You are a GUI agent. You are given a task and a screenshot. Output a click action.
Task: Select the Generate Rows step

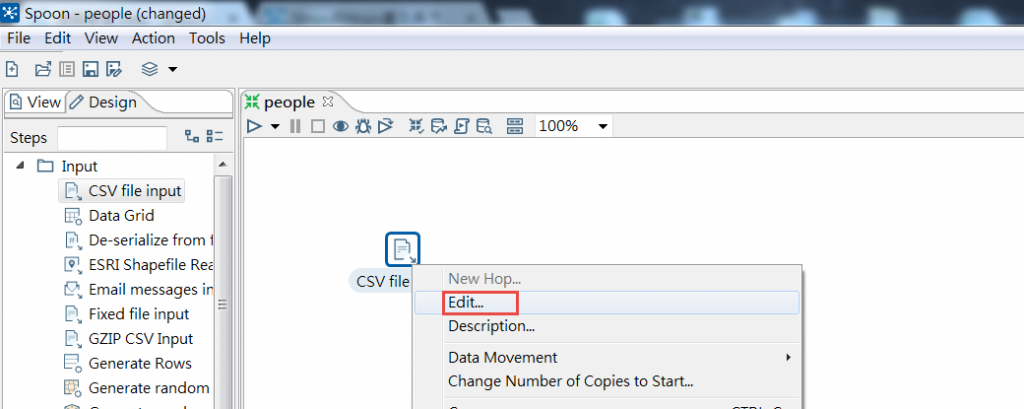click(x=128, y=363)
